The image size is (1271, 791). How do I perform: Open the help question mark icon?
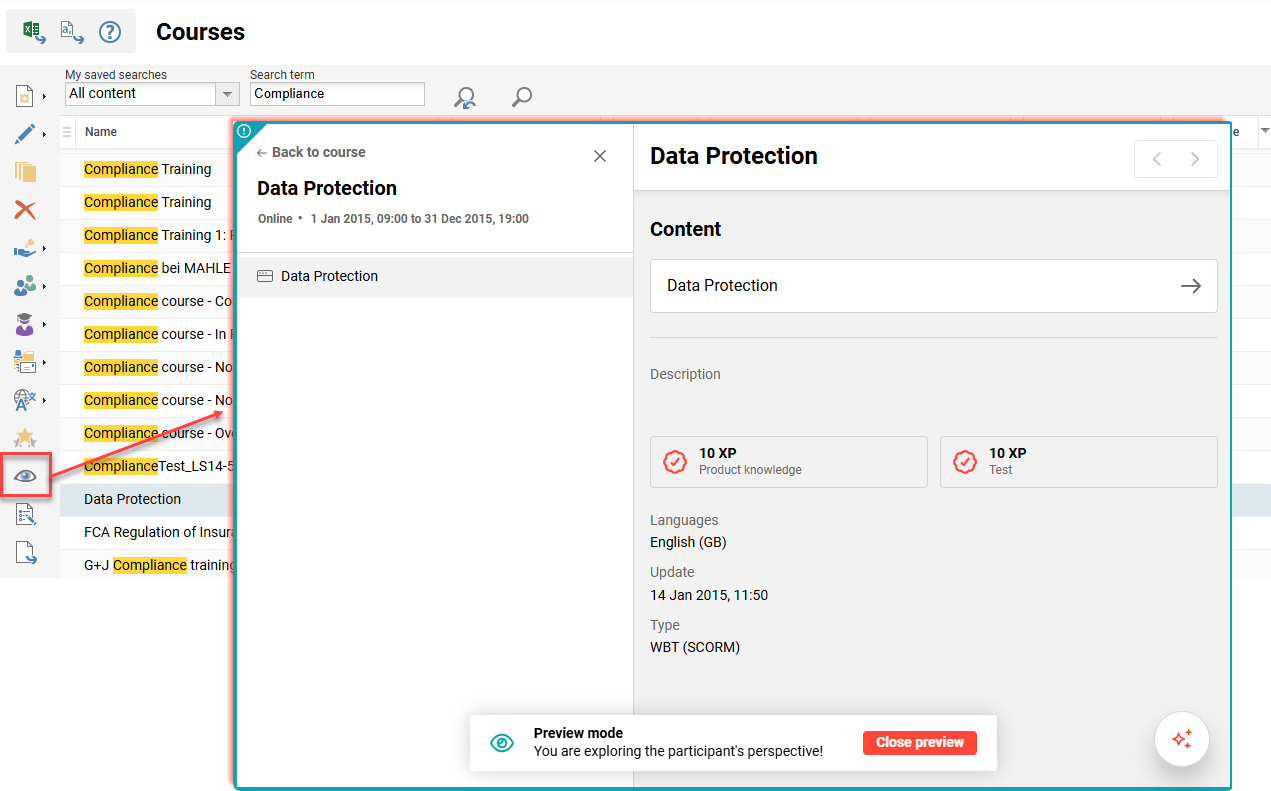point(110,32)
